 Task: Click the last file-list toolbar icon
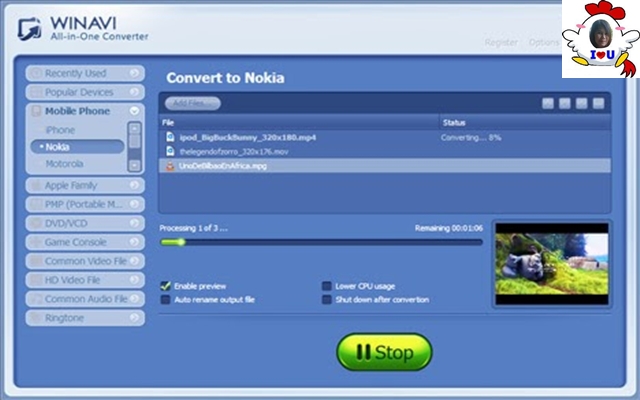click(598, 104)
